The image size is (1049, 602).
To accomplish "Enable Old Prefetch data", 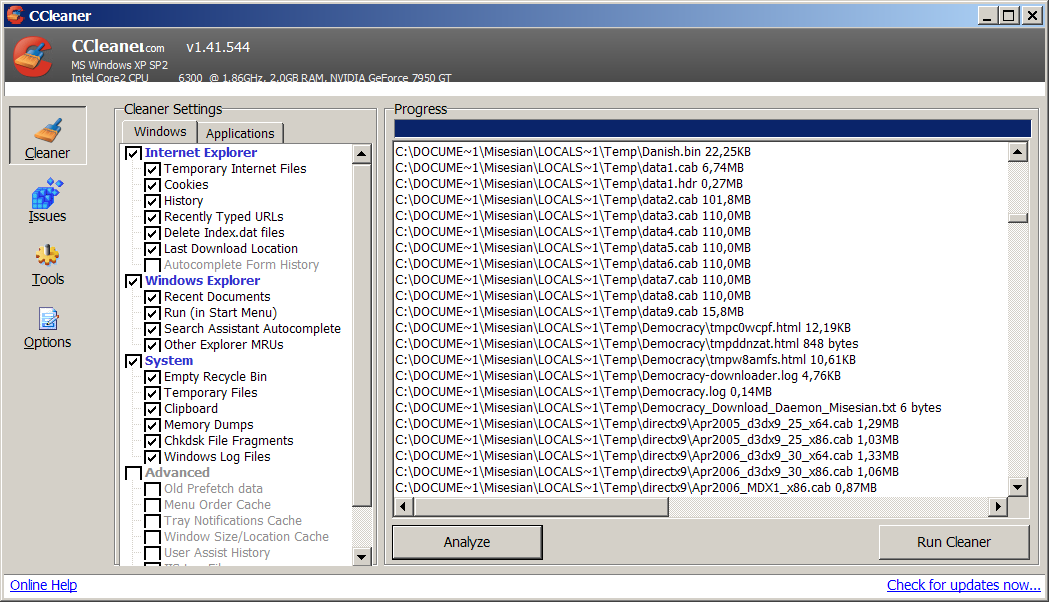I will point(153,490).
